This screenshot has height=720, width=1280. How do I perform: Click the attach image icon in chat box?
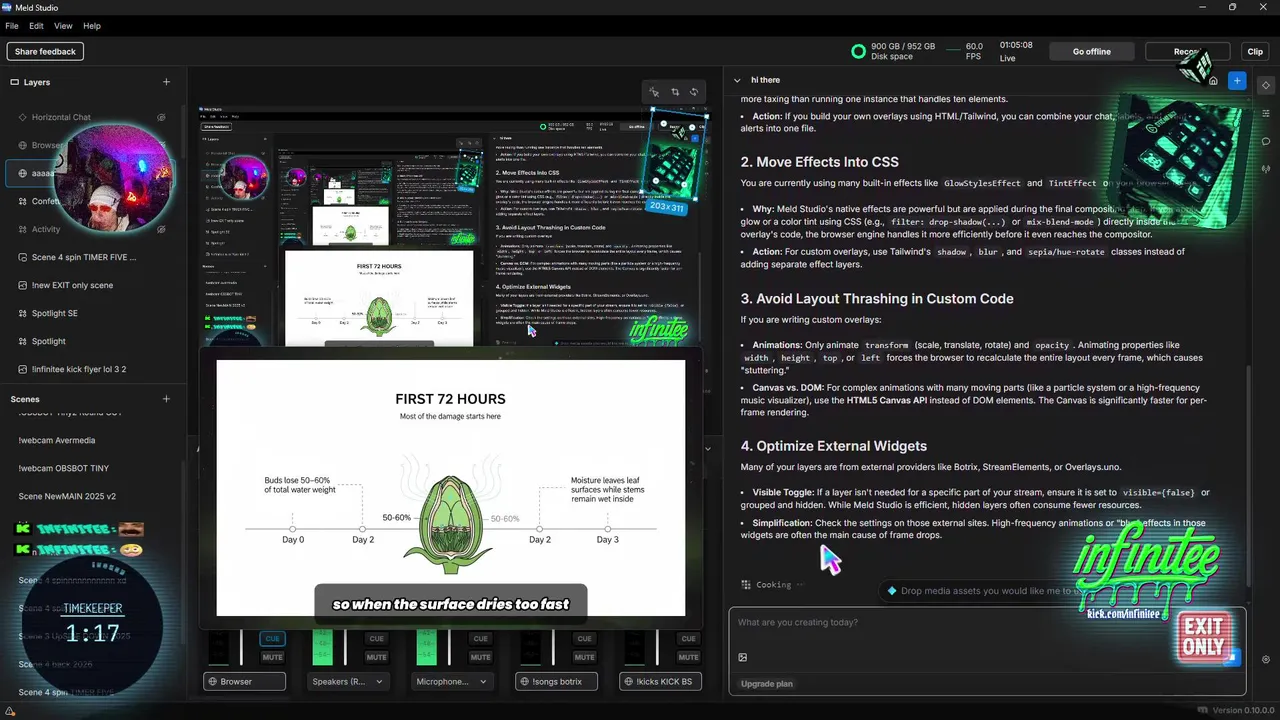pyautogui.click(x=743, y=657)
